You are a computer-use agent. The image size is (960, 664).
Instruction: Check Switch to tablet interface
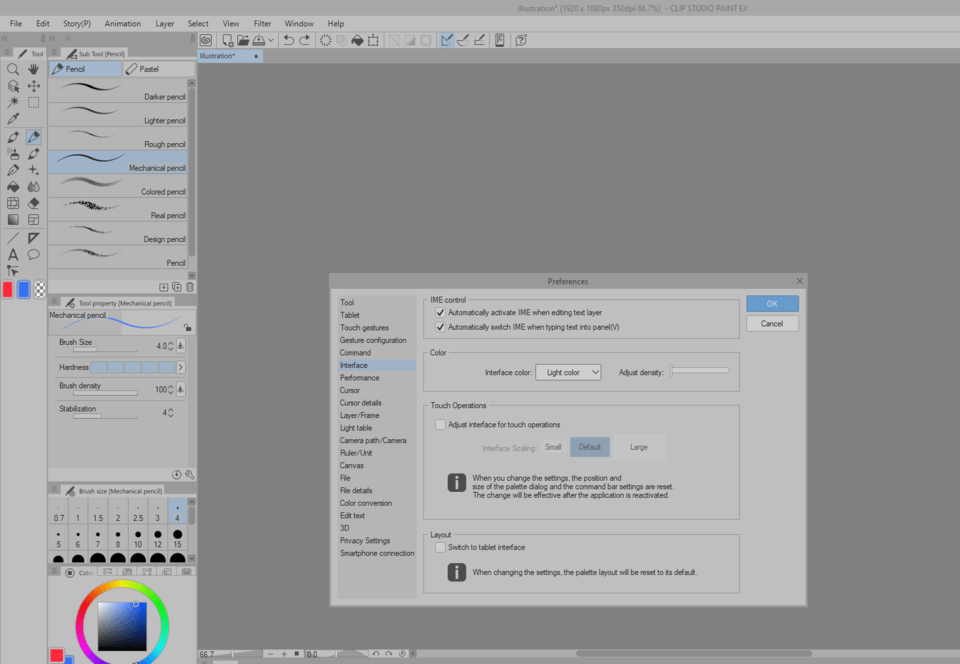point(440,547)
